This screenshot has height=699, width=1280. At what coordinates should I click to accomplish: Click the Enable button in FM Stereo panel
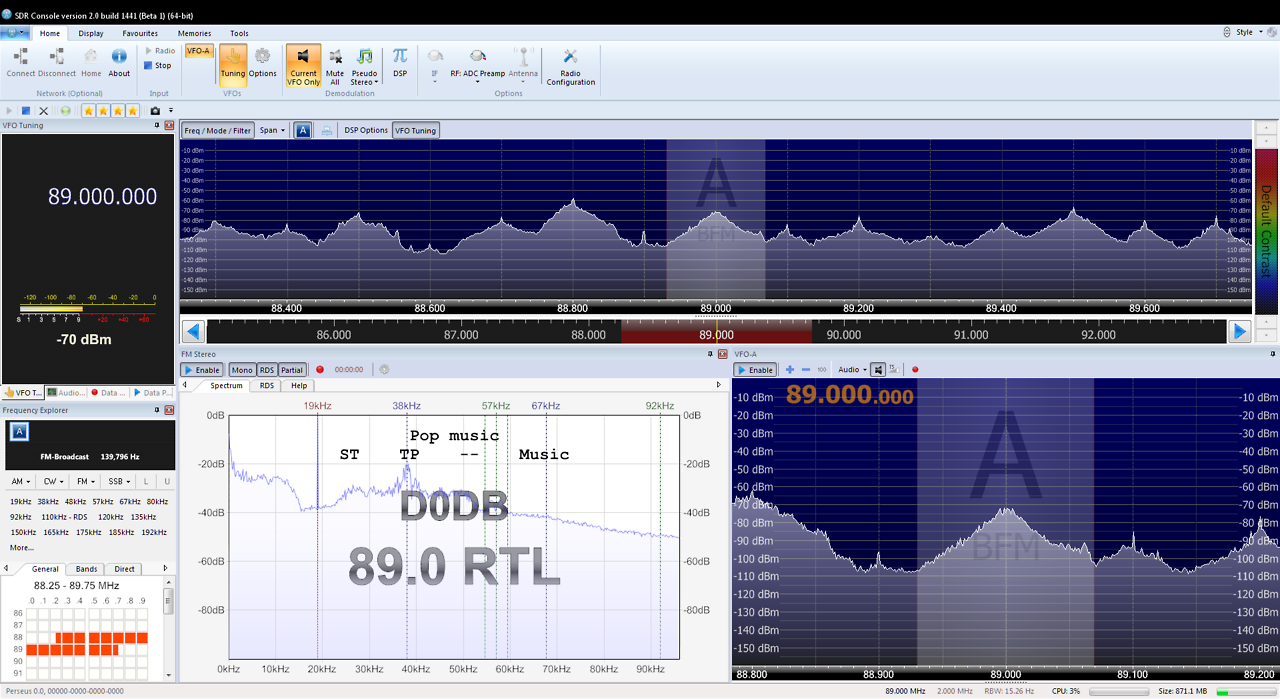click(201, 370)
